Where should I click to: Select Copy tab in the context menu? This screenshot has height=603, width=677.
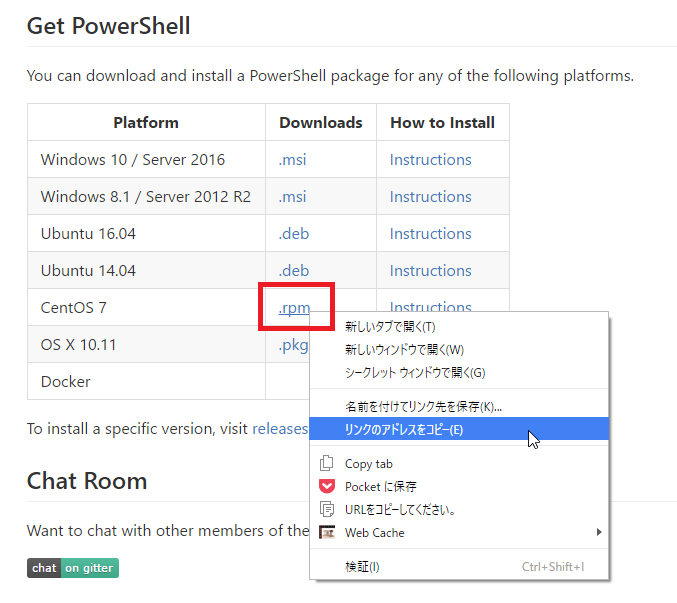(x=459, y=464)
